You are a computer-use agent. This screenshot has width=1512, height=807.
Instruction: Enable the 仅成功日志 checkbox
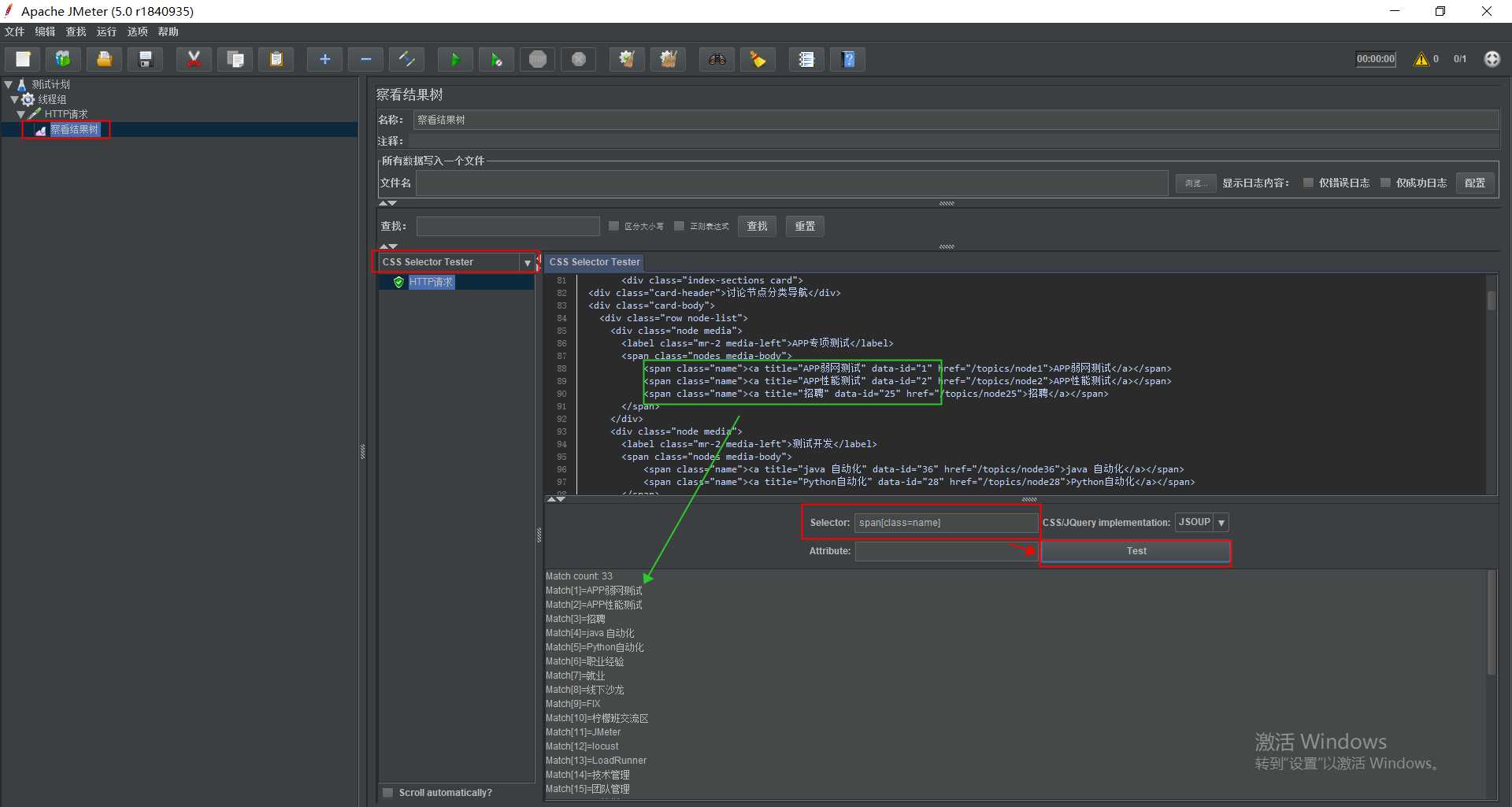coord(1385,183)
